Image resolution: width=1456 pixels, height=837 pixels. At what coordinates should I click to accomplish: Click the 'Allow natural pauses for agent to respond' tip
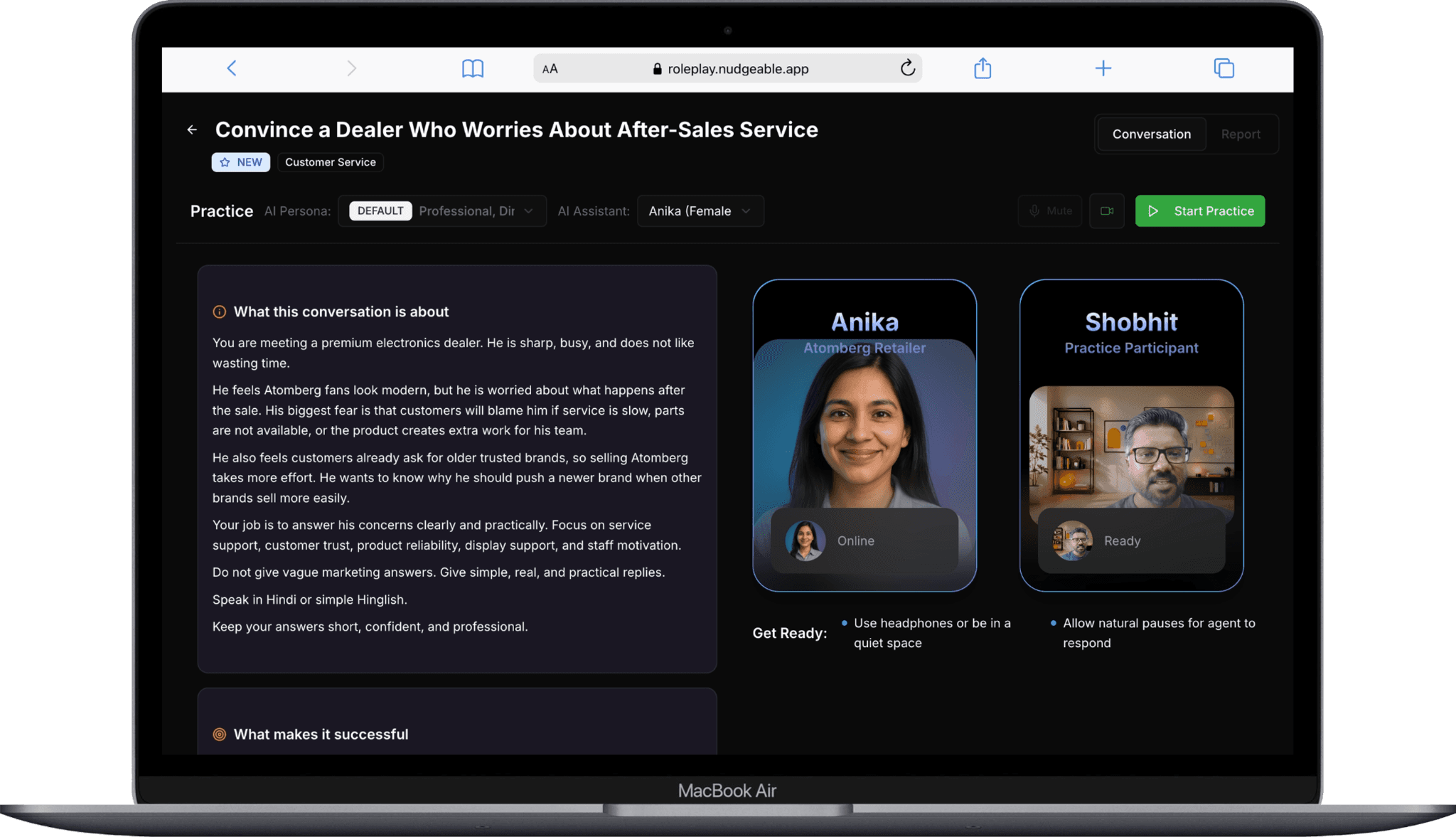pyautogui.click(x=1159, y=633)
